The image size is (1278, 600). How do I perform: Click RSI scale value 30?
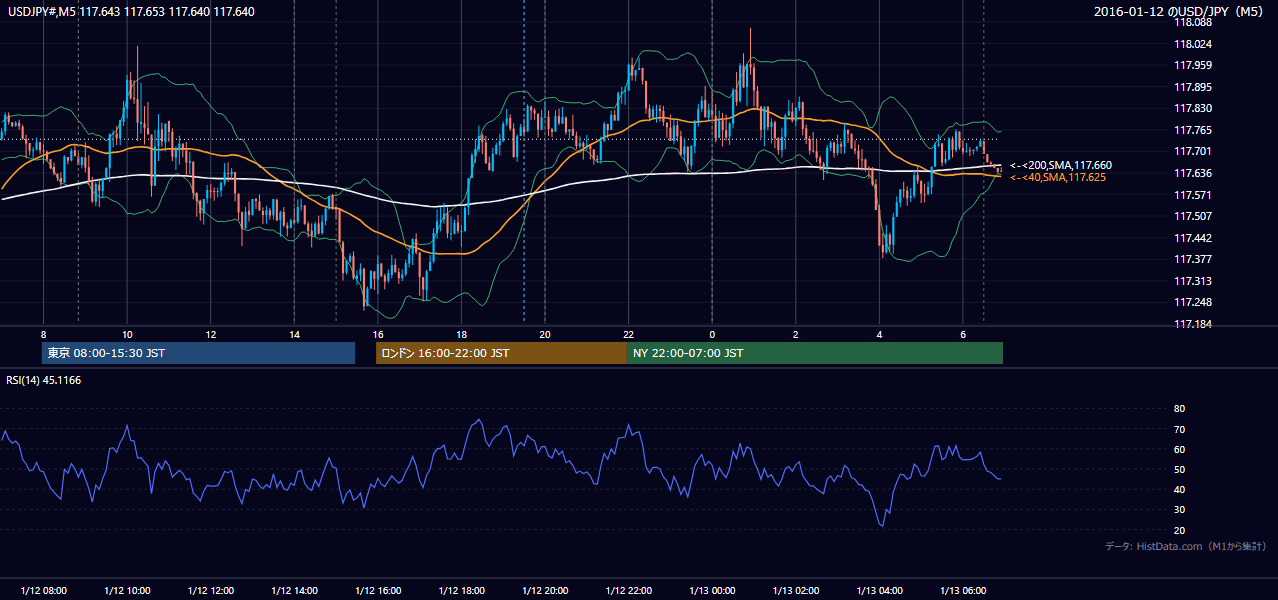tap(1179, 510)
